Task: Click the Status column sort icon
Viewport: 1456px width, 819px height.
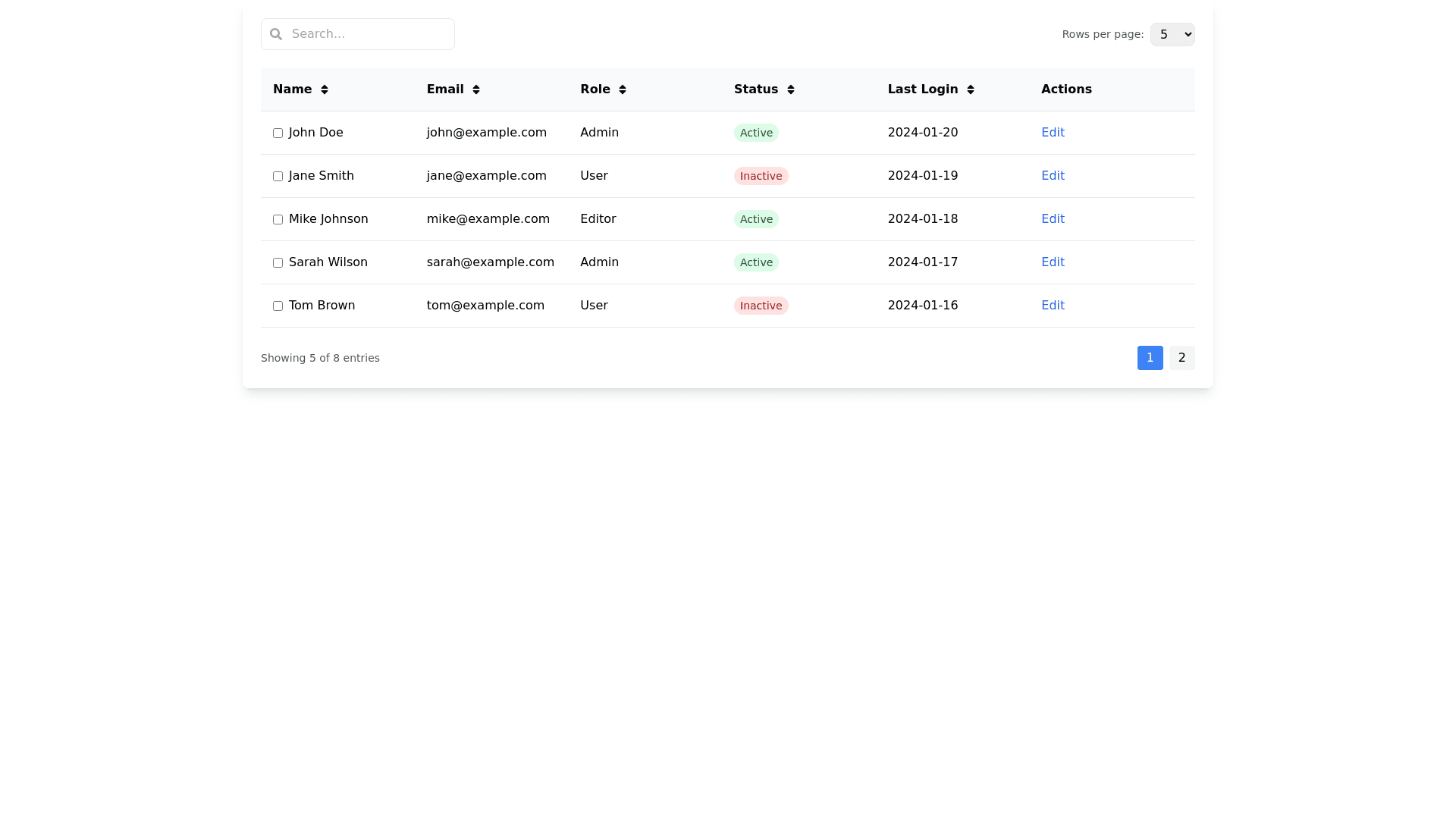Action: coord(791,89)
